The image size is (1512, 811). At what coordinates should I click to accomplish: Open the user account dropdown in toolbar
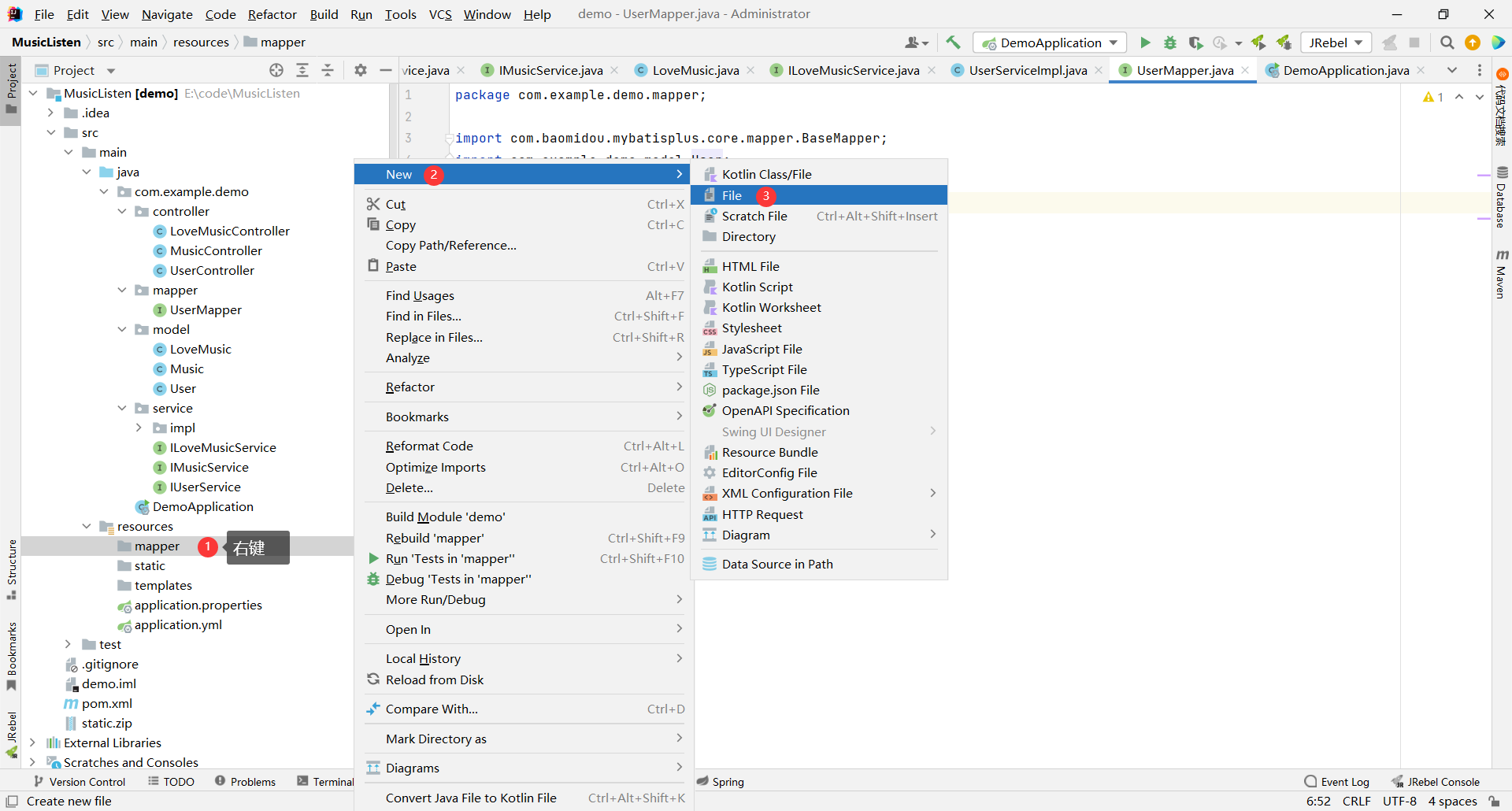tap(917, 43)
